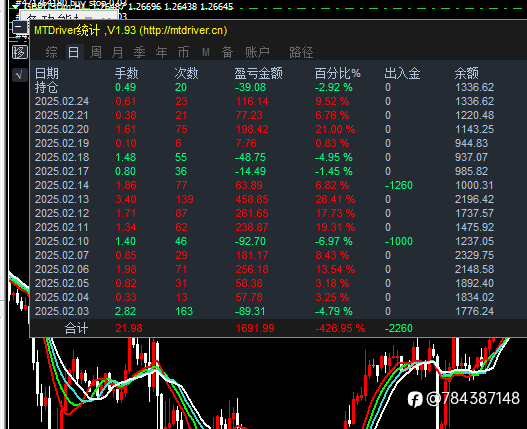The width and height of the screenshot is (527, 429).
Task: Switch to the 月 monthly tab
Action: click(118, 52)
